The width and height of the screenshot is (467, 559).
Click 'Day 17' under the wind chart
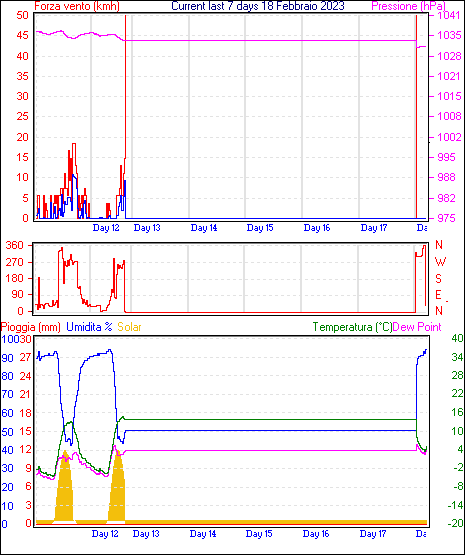click(374, 228)
